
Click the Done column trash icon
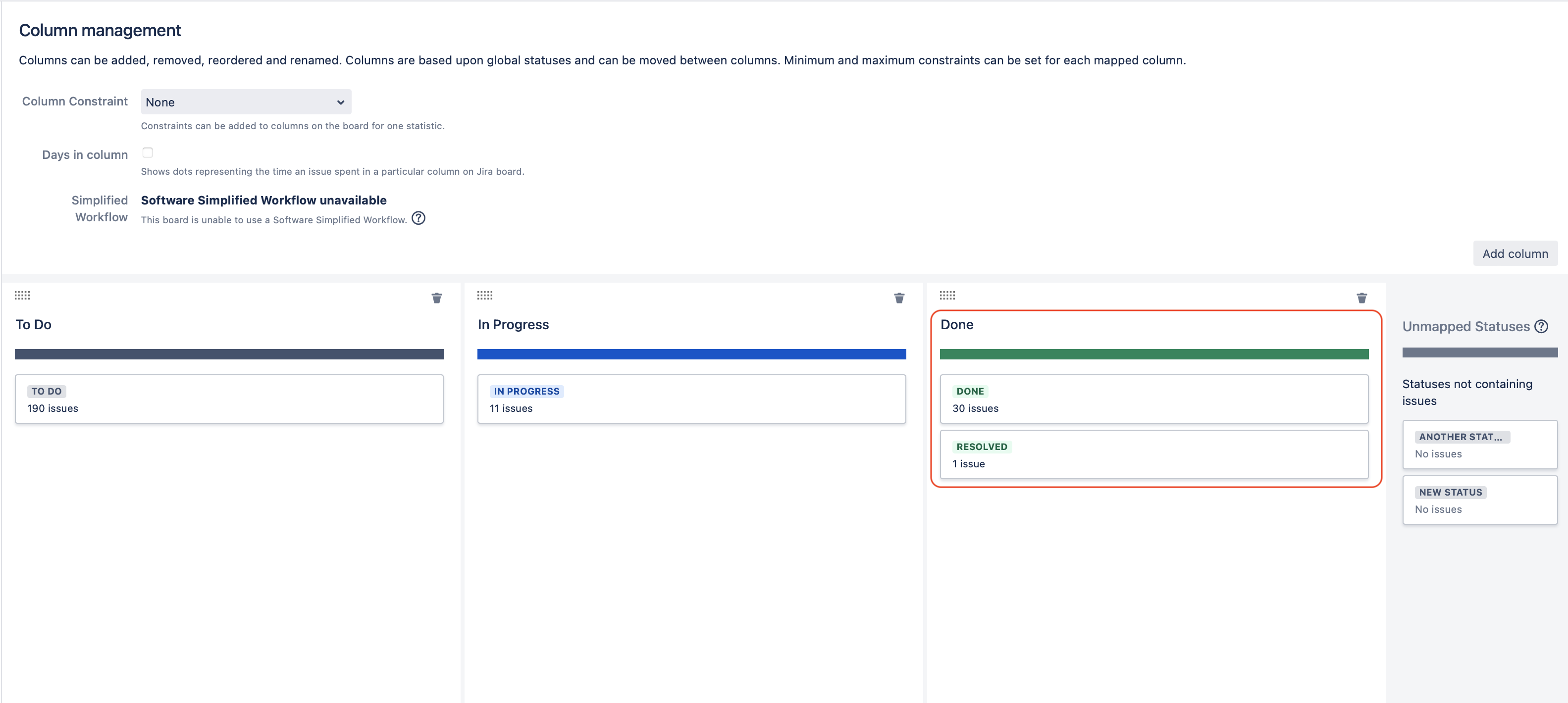coord(1361,298)
